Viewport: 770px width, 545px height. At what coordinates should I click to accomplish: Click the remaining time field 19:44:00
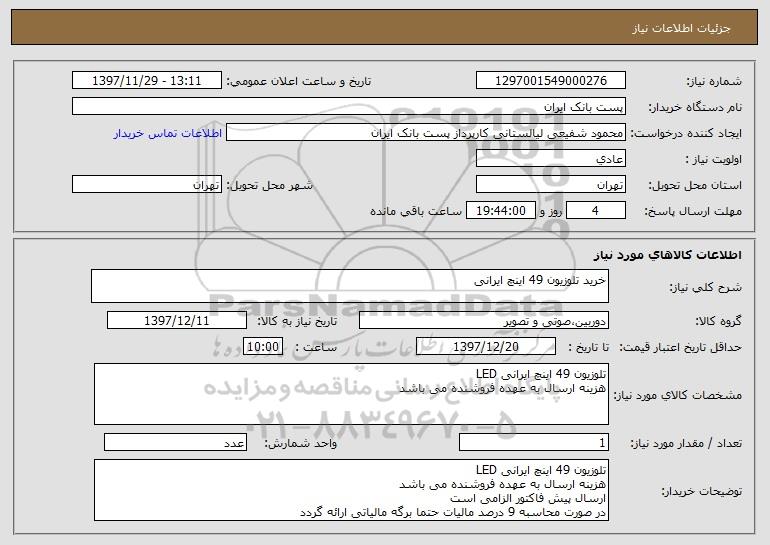500,211
